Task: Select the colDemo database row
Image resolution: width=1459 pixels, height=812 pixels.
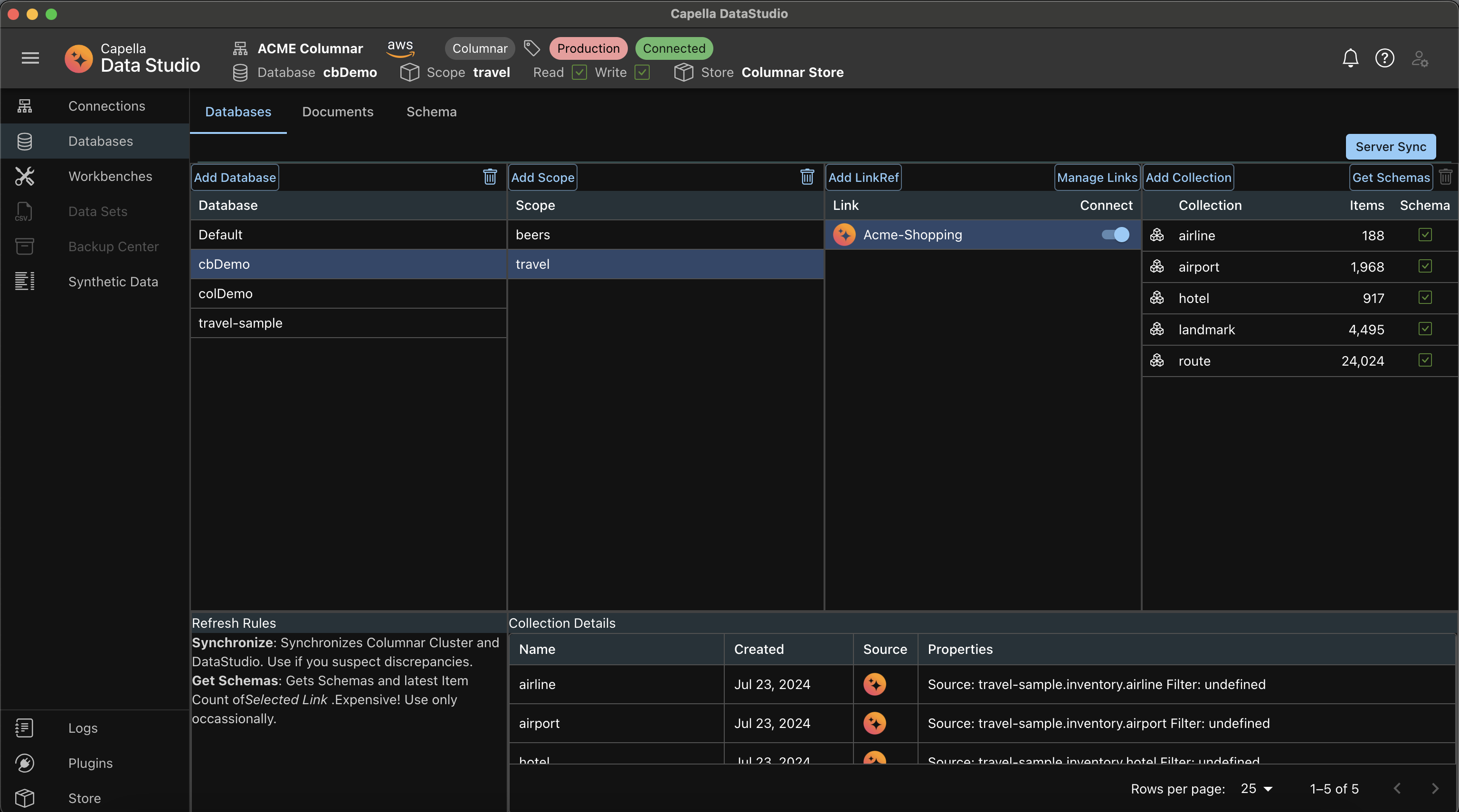Action: (348, 293)
